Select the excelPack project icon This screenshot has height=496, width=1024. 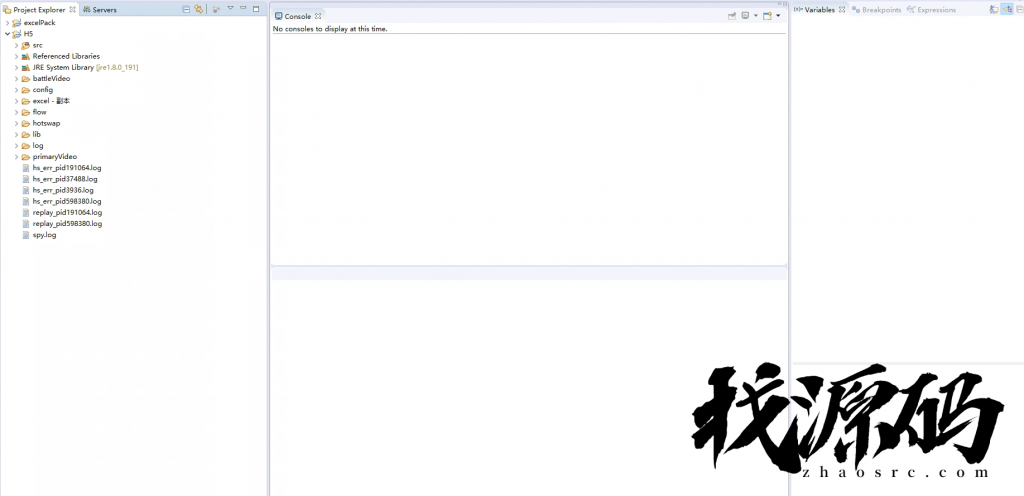click(x=17, y=23)
